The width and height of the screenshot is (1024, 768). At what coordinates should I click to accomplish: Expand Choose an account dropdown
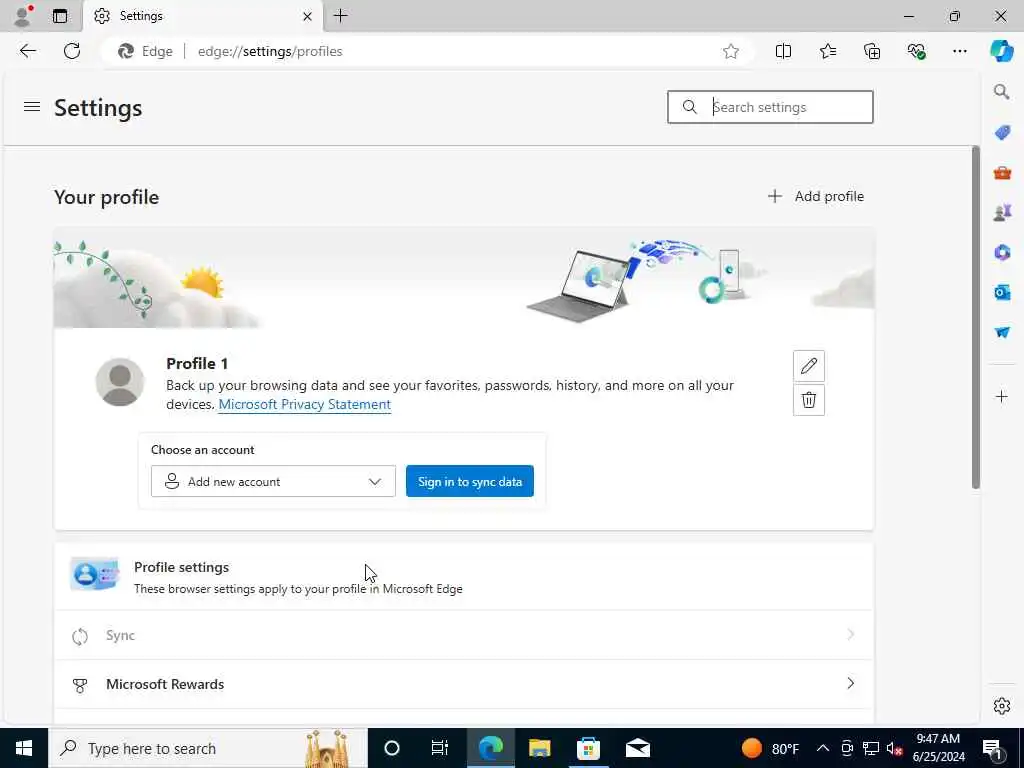[x=273, y=481]
